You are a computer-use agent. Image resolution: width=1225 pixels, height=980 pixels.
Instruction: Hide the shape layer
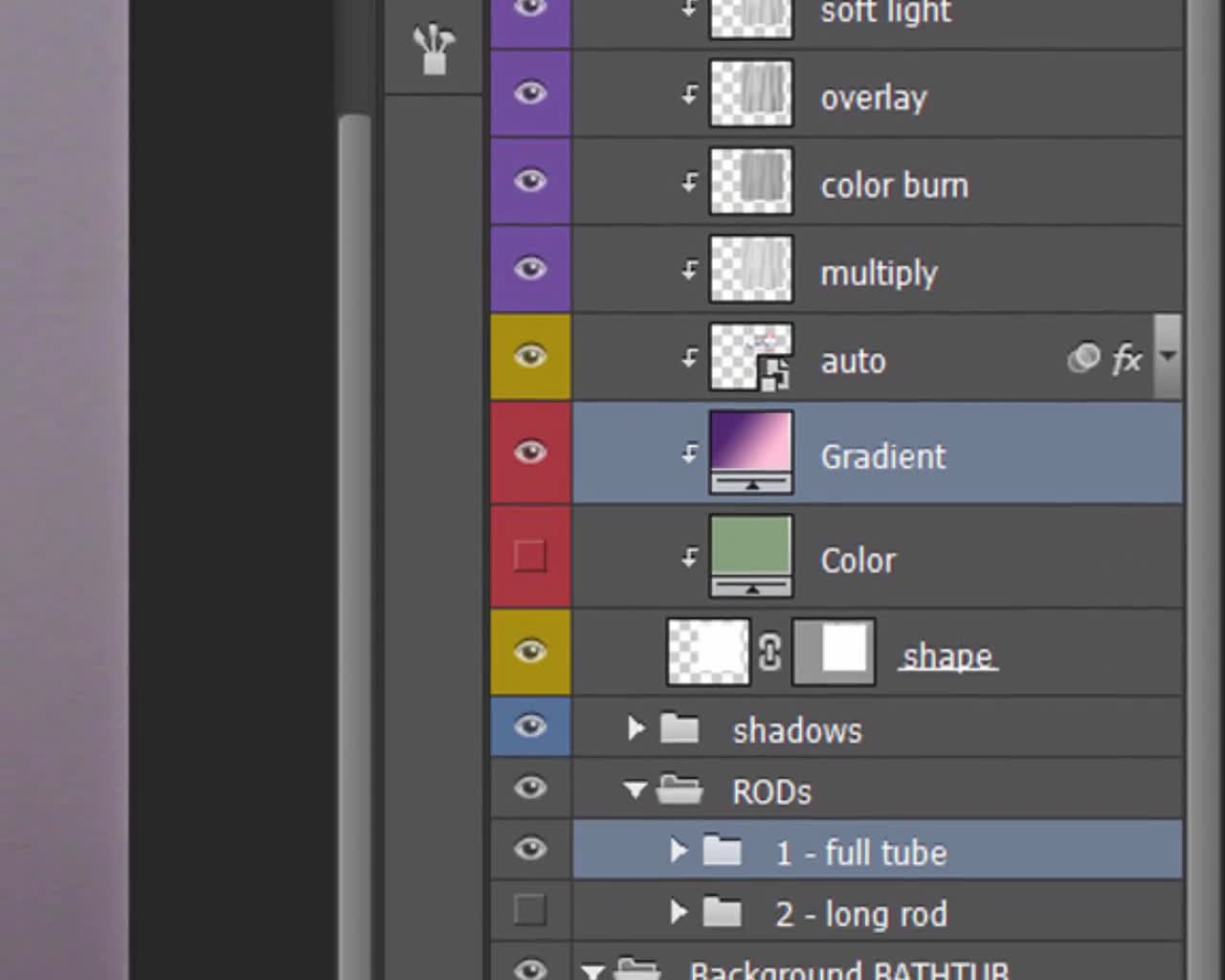[530, 652]
